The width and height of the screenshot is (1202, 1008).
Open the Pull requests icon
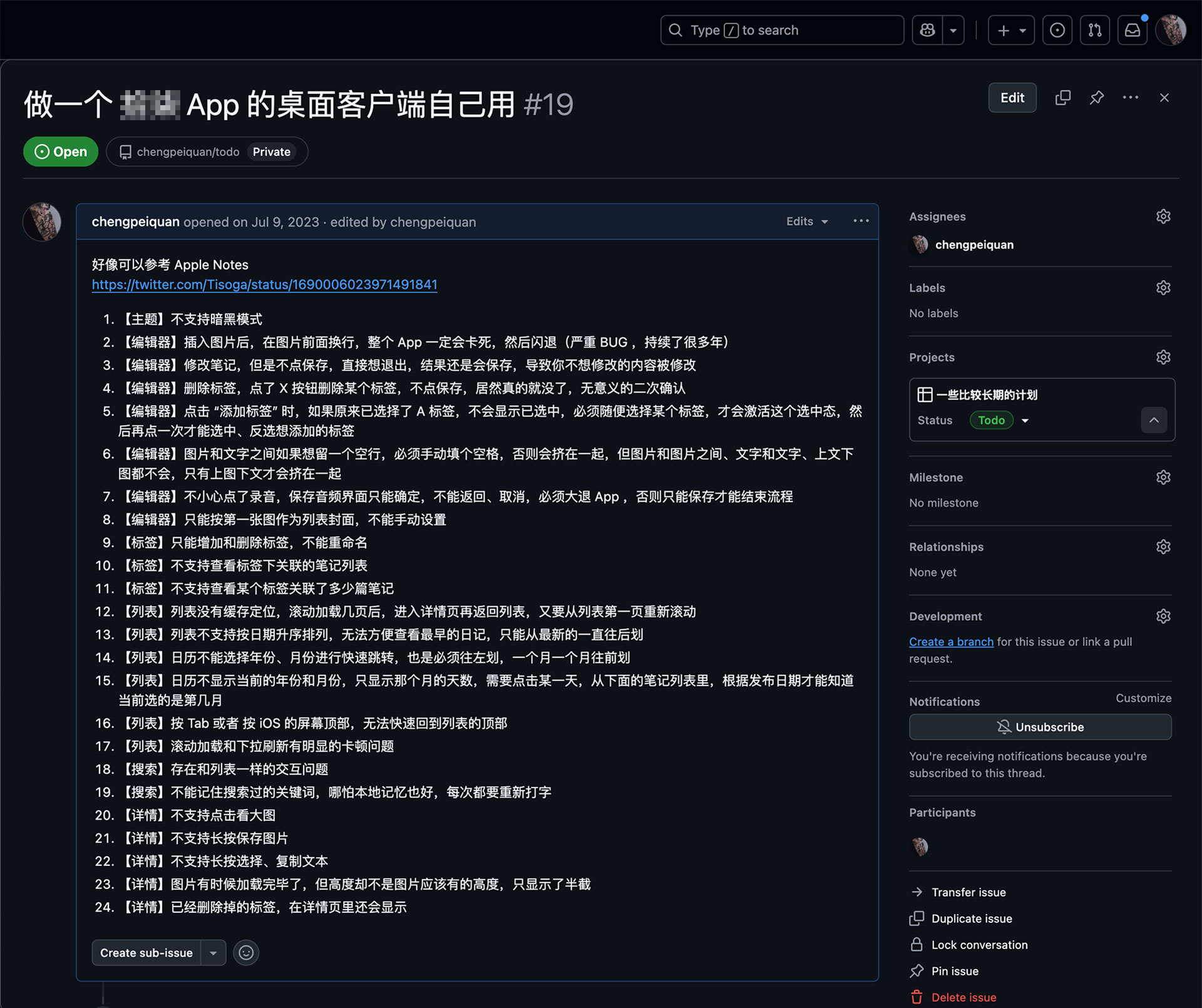1094,30
